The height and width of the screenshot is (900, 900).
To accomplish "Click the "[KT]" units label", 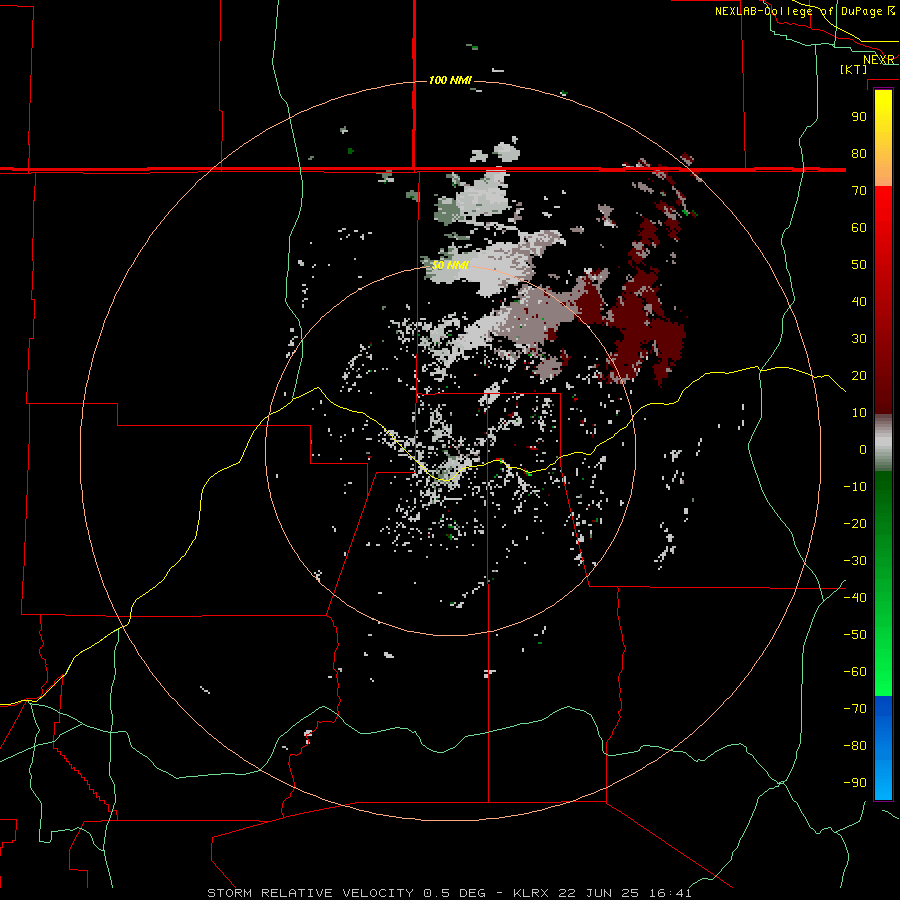I will (x=854, y=69).
